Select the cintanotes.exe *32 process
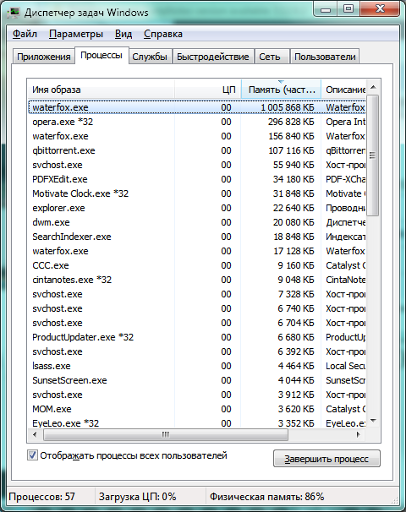Screen dimensions: 406x512 click(x=197, y=280)
